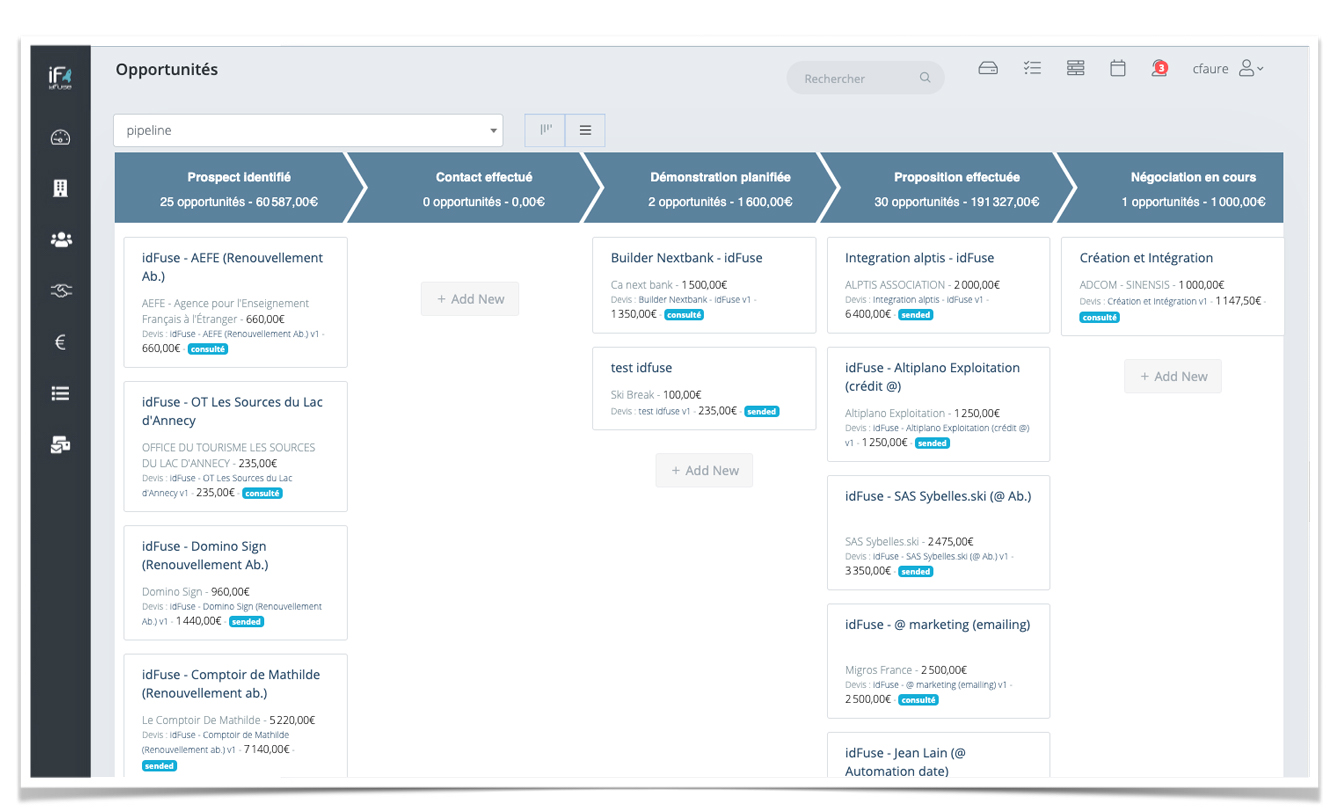The width and height of the screenshot is (1340, 810).
Task: Select the Négociation en cours stage header
Action: 1192,188
